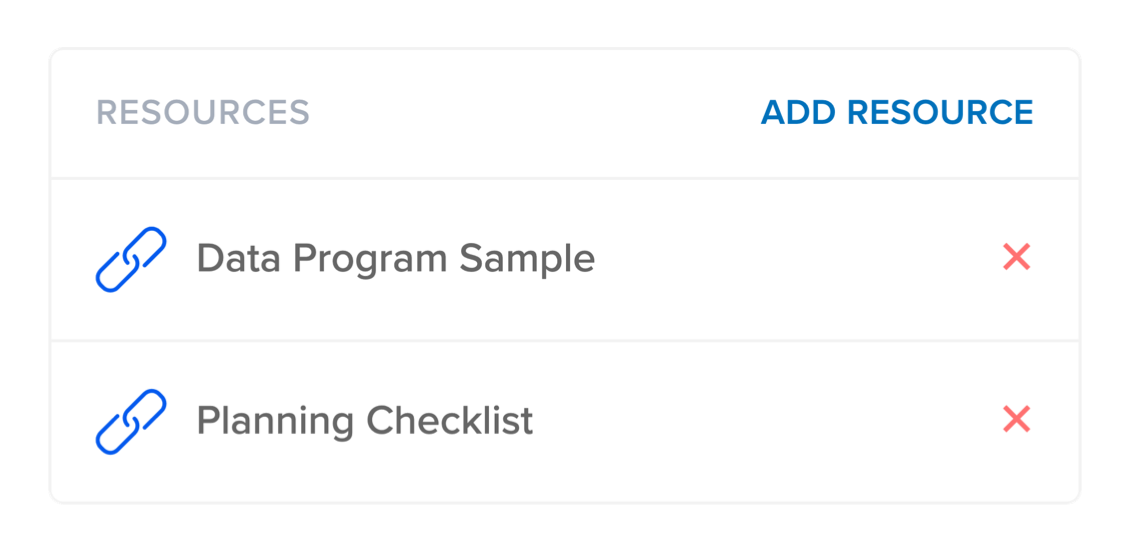Click the ADD RESOURCE link
The width and height of the screenshot is (1129, 558).
(x=896, y=112)
